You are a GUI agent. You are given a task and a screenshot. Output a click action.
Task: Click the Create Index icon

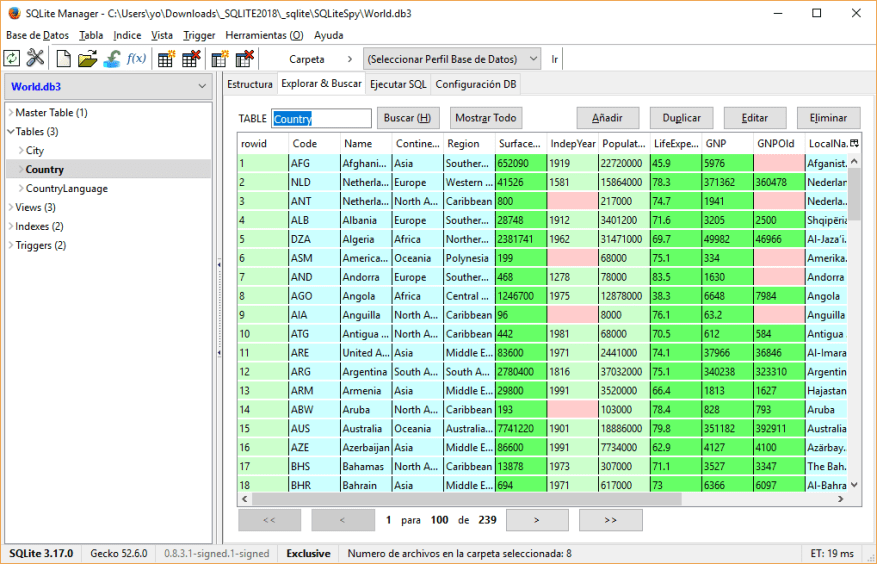220,59
